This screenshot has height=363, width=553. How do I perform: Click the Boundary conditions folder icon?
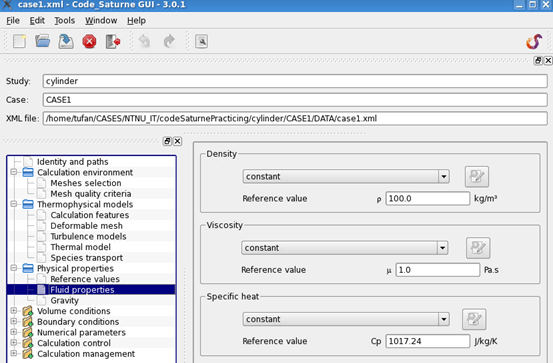(28, 322)
